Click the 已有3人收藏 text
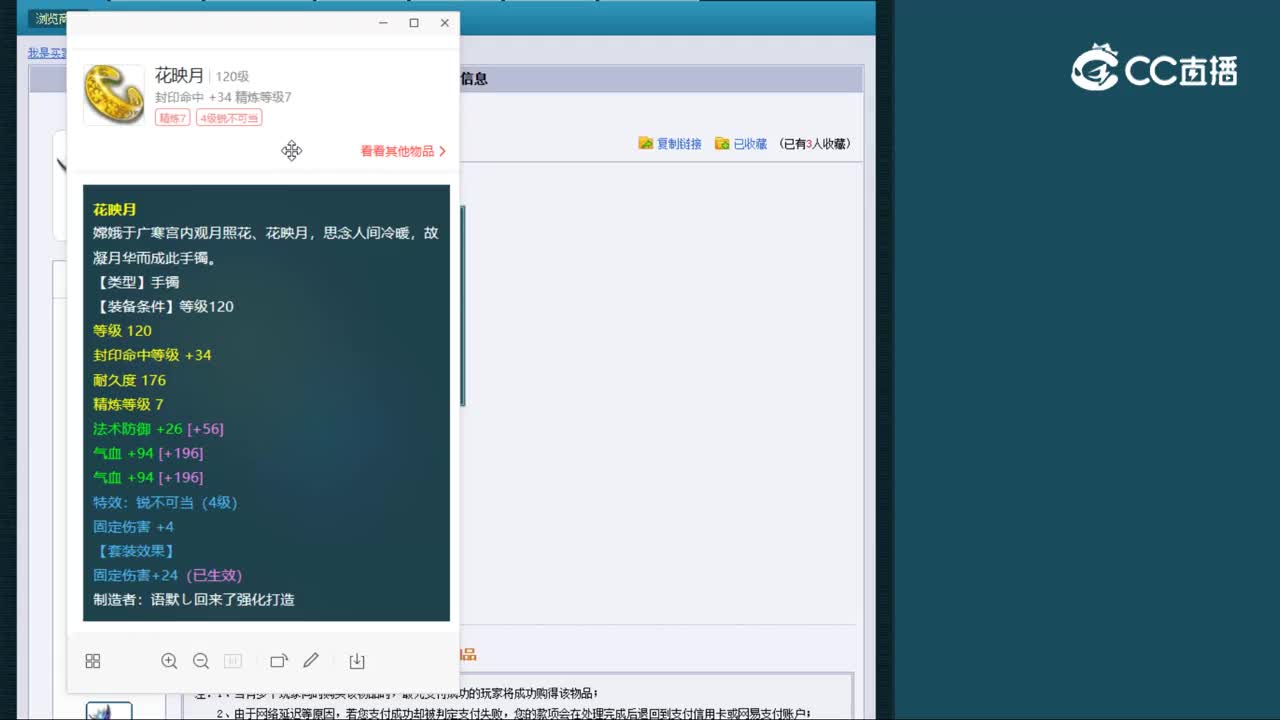The height and width of the screenshot is (720, 1280). pyautogui.click(x=815, y=144)
